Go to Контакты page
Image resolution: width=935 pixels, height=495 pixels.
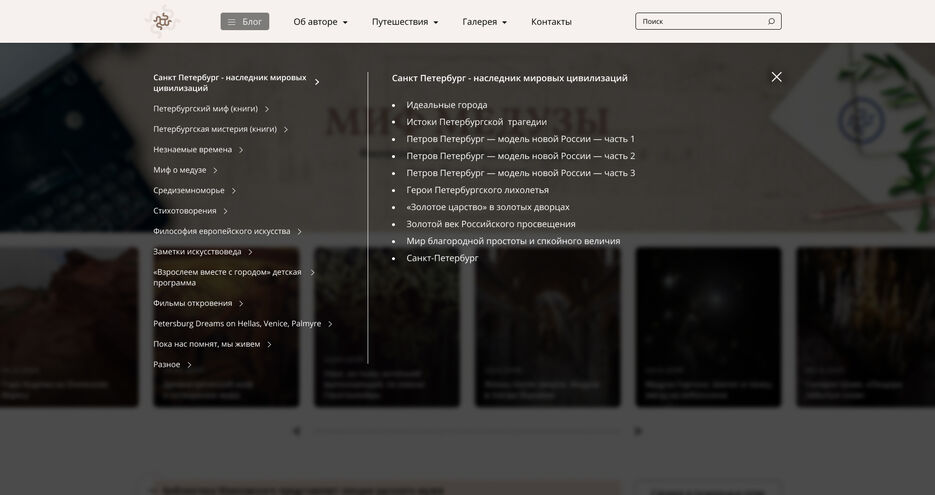551,22
